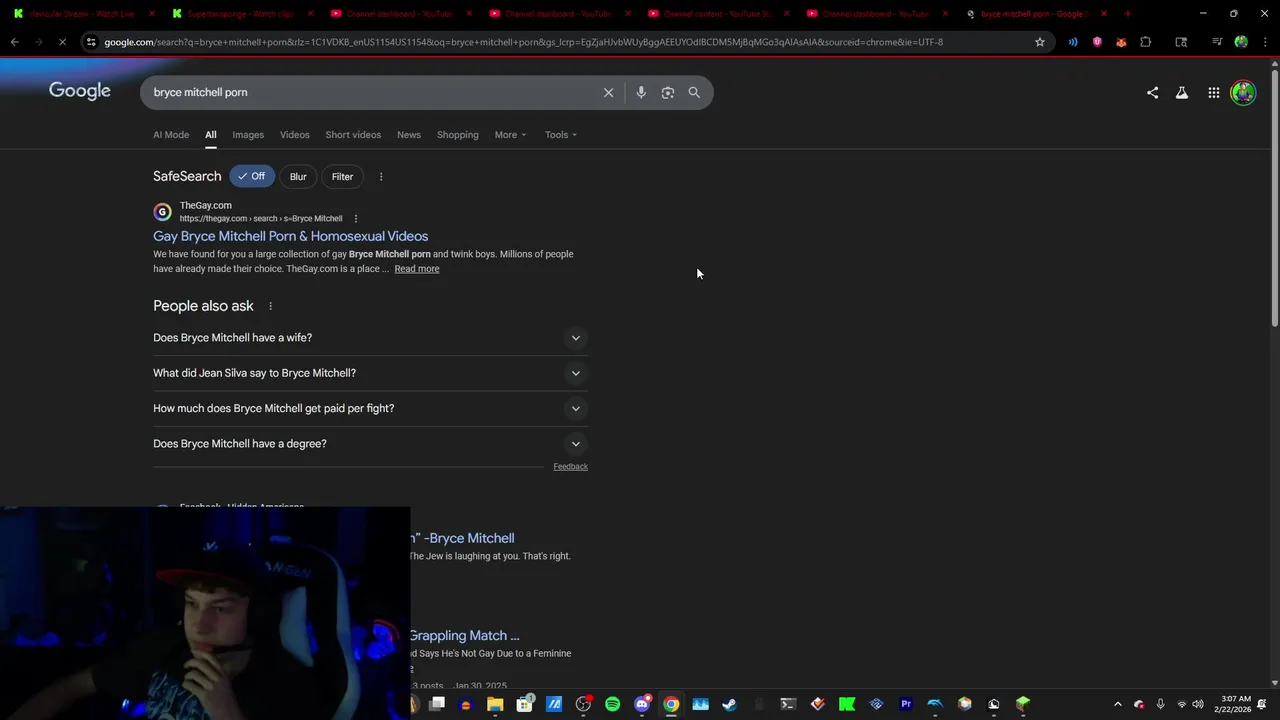Bookmark this page with the star icon

(x=1040, y=42)
